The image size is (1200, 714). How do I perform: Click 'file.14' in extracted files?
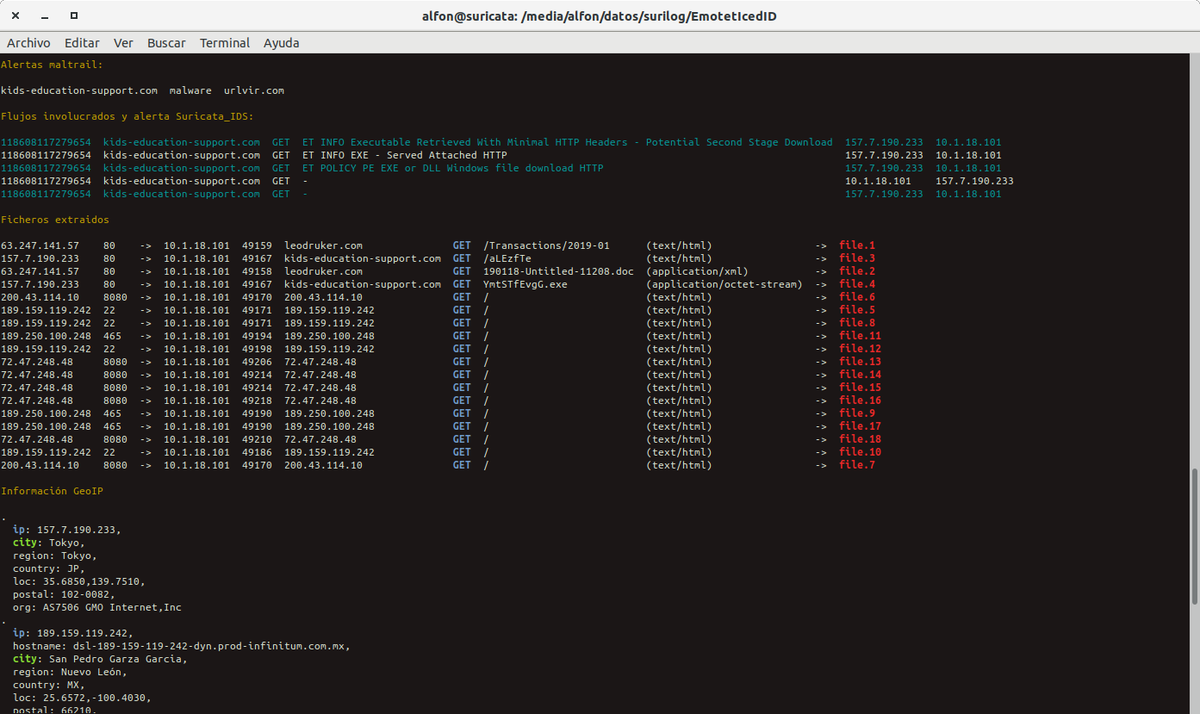(x=860, y=375)
